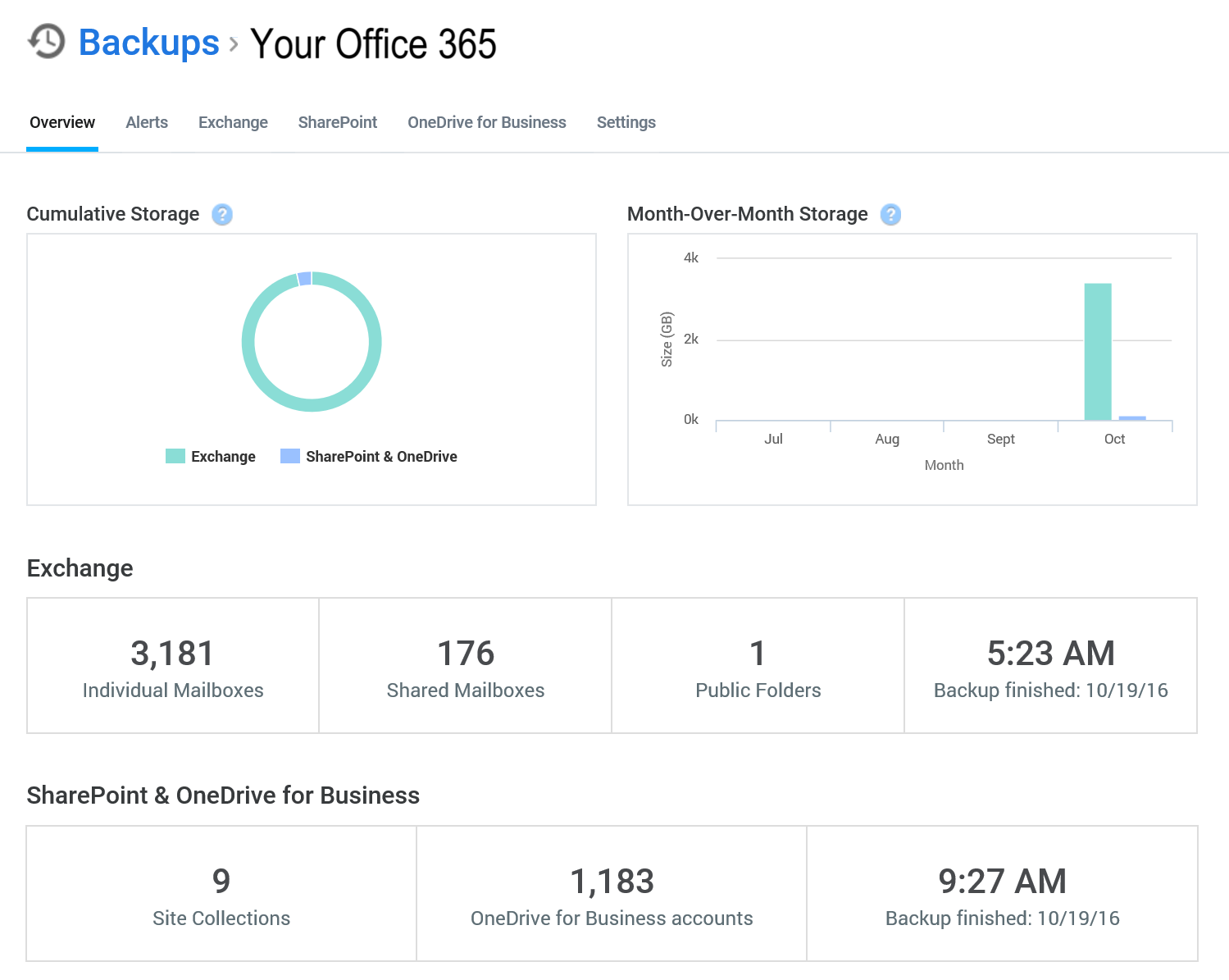Click the Size (GB) axis title
The height and width of the screenshot is (980, 1229).
(x=667, y=340)
